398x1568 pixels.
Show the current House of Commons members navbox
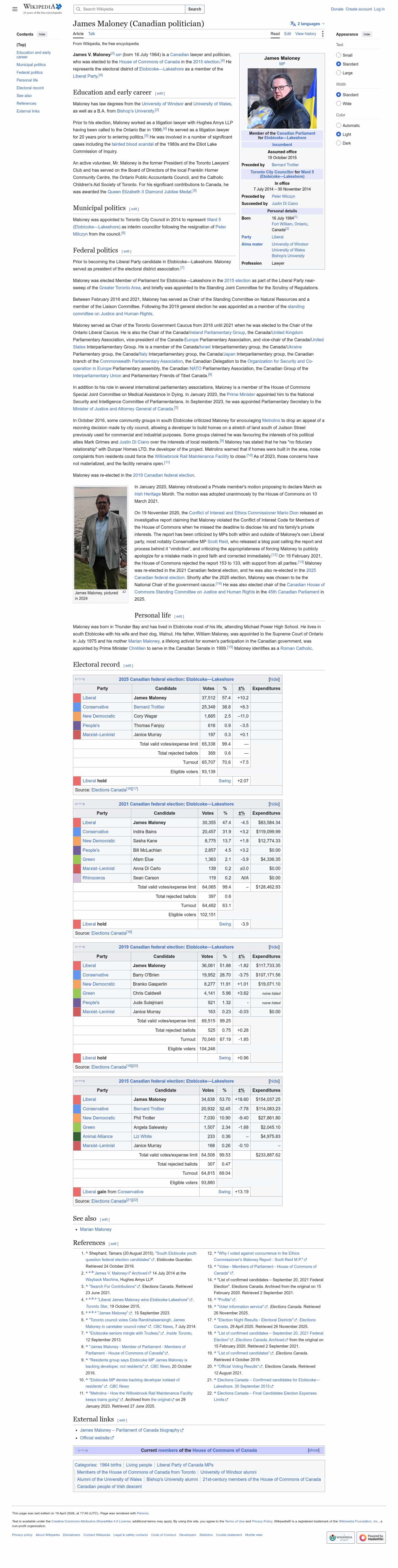tap(313, 1450)
